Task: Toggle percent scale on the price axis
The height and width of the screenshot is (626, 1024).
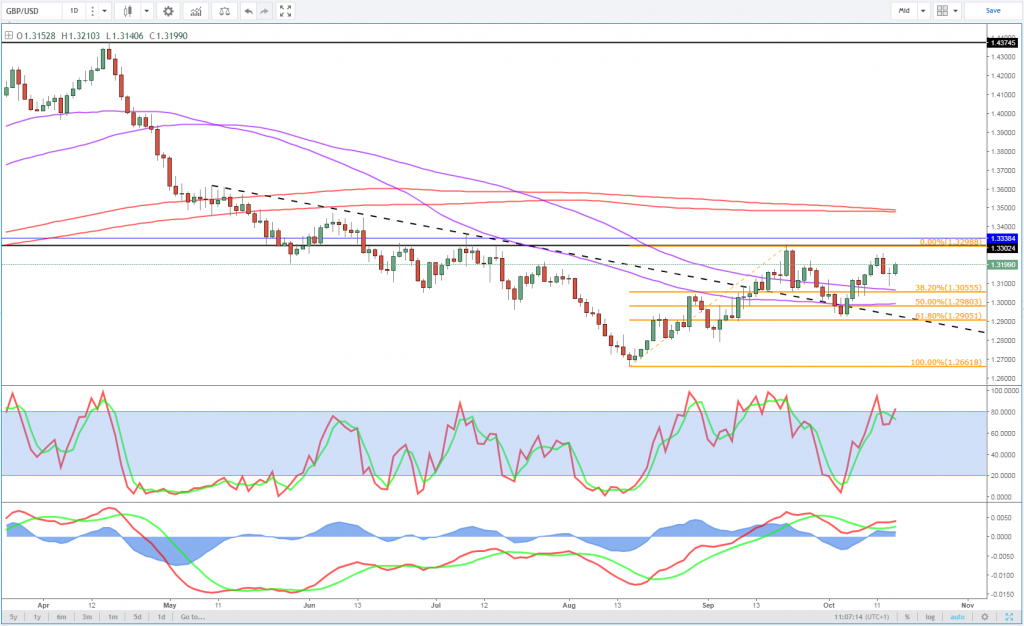Action: pos(907,617)
